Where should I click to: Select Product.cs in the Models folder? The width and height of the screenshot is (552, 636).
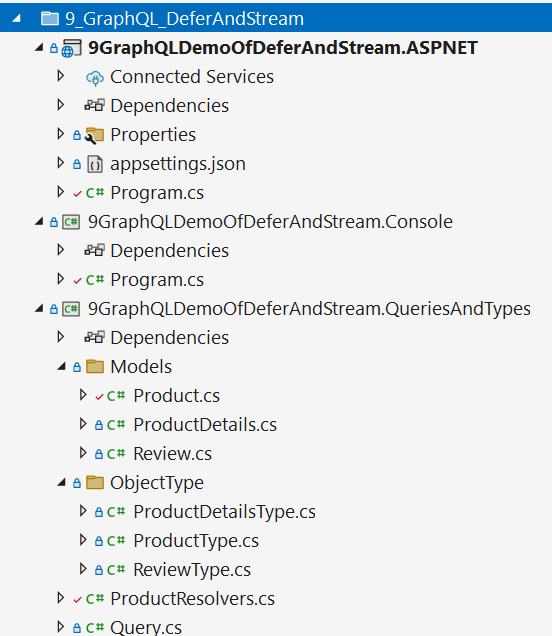(176, 396)
